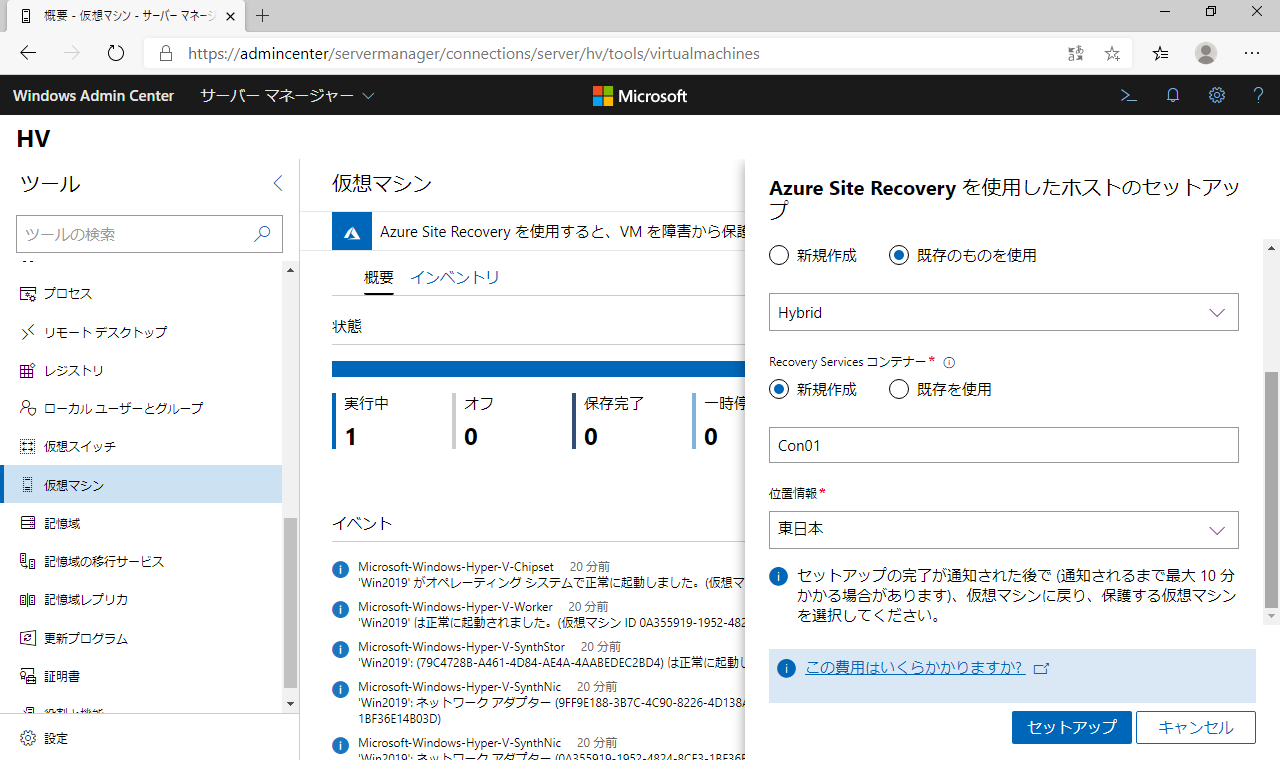Click browser refresh button
Viewport: 1280px width, 760px height.
coord(116,54)
